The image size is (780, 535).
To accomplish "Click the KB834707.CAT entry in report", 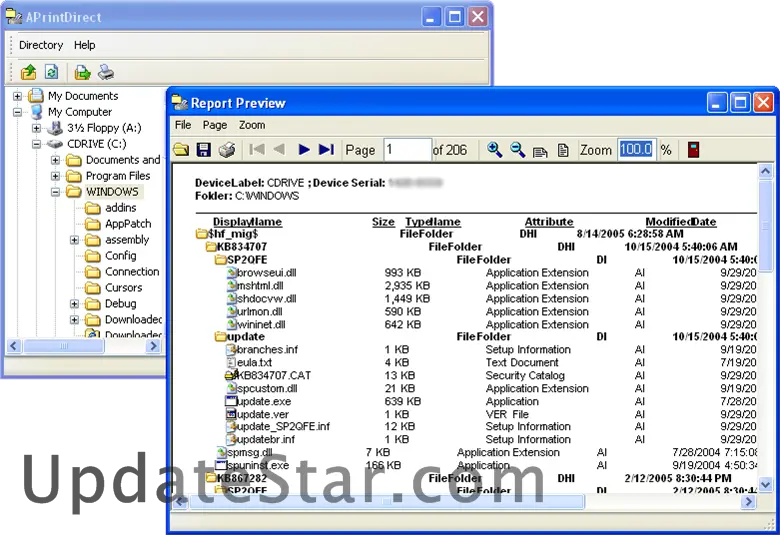I will [x=272, y=375].
